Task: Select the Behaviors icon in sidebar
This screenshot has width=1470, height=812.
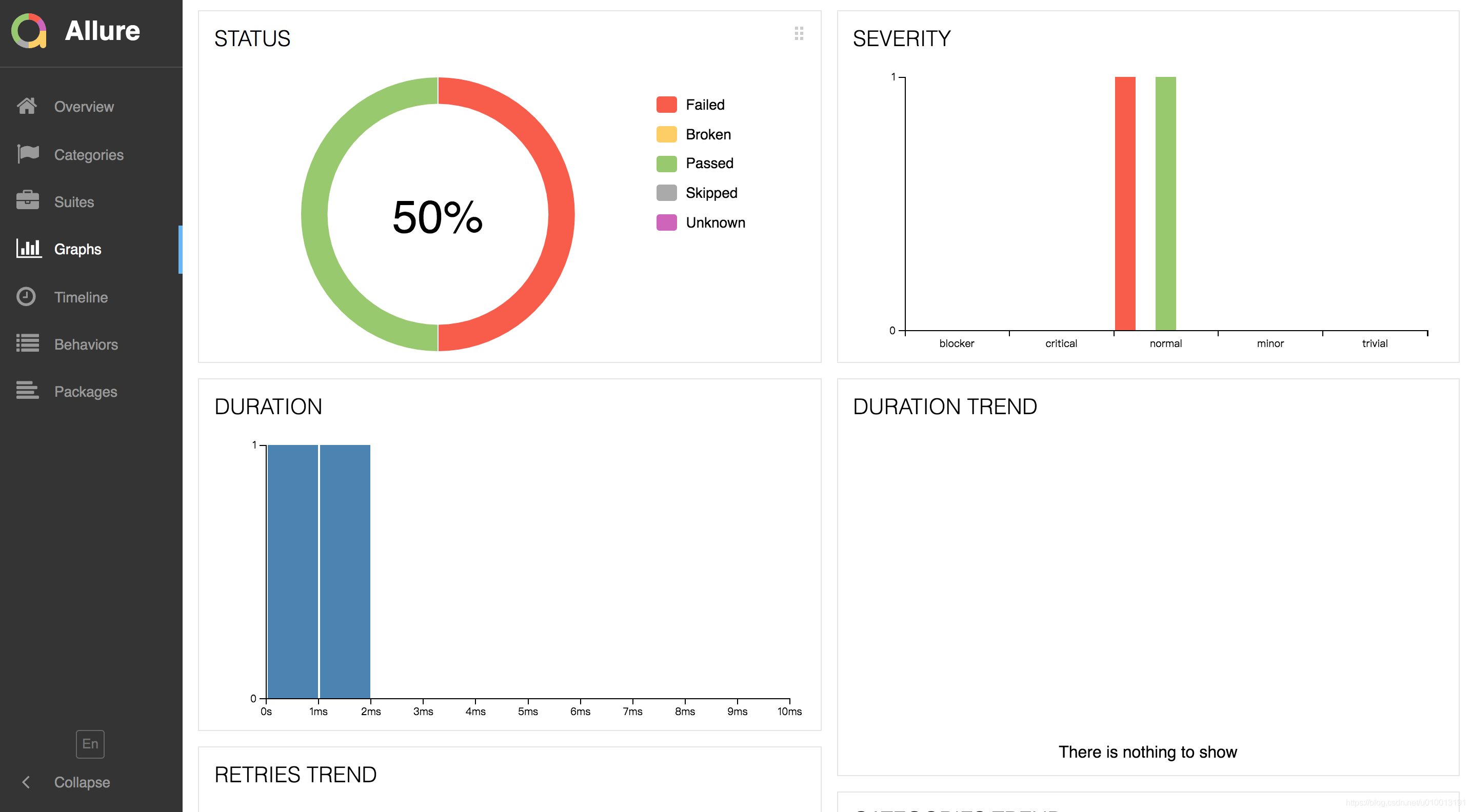Action: click(27, 344)
